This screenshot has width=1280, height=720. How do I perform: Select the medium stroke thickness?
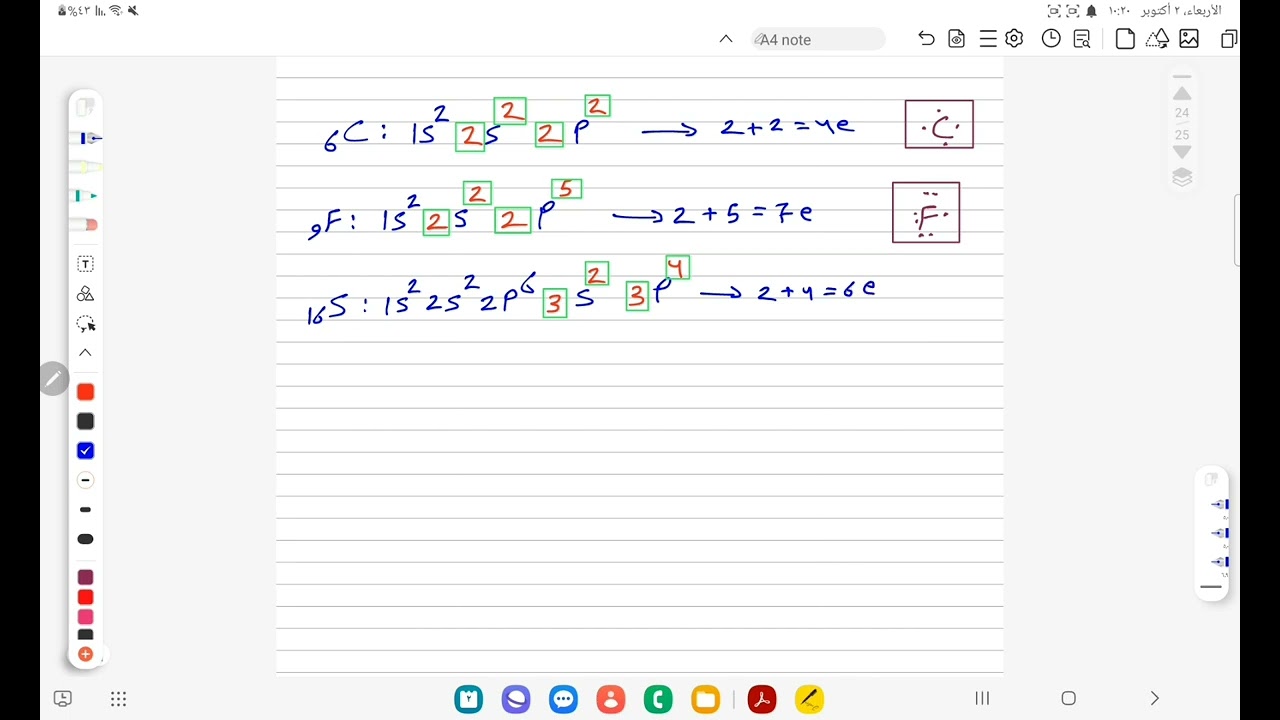[85, 510]
